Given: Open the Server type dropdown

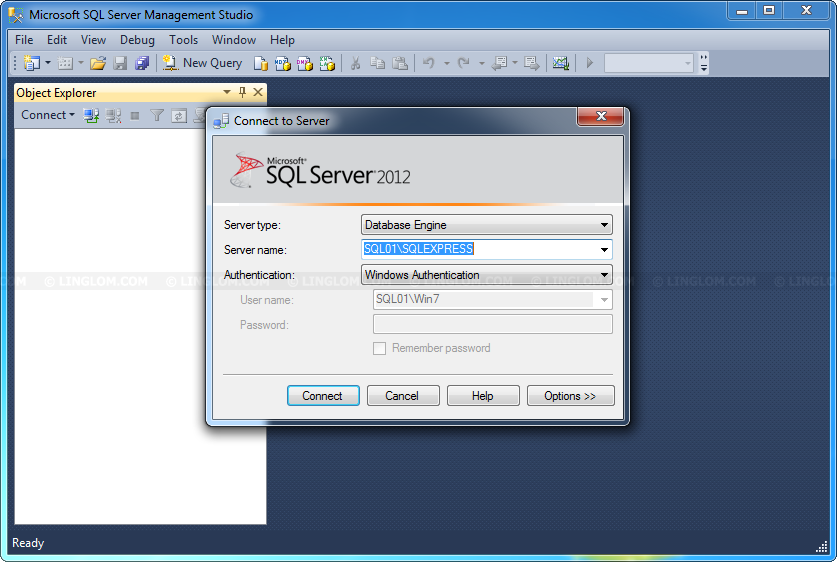Looking at the screenshot, I should point(486,225).
